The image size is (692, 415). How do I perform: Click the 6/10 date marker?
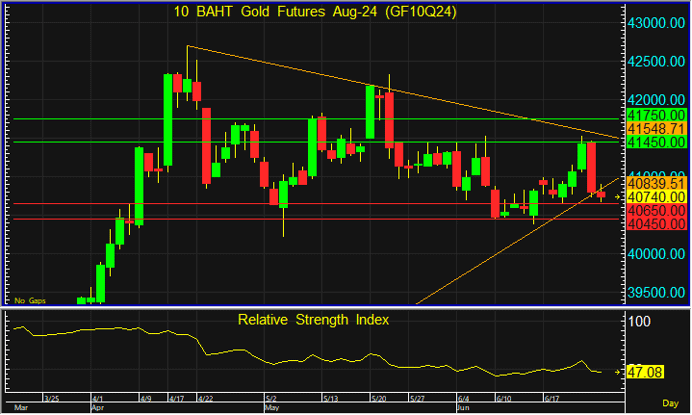503,399
